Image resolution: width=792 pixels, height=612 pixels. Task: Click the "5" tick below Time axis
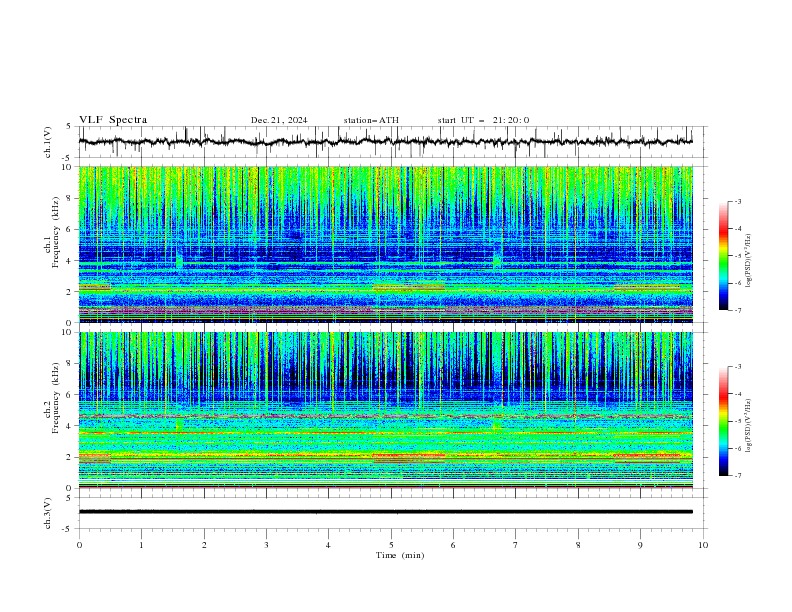(391, 545)
